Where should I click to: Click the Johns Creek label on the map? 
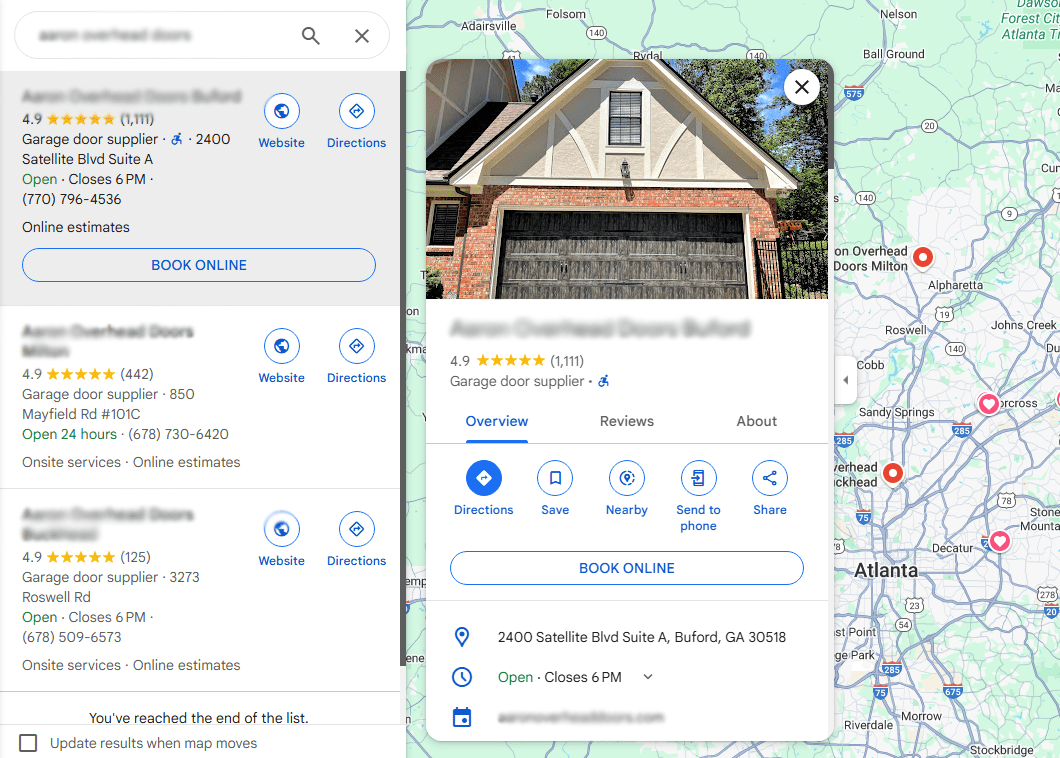click(x=1023, y=325)
